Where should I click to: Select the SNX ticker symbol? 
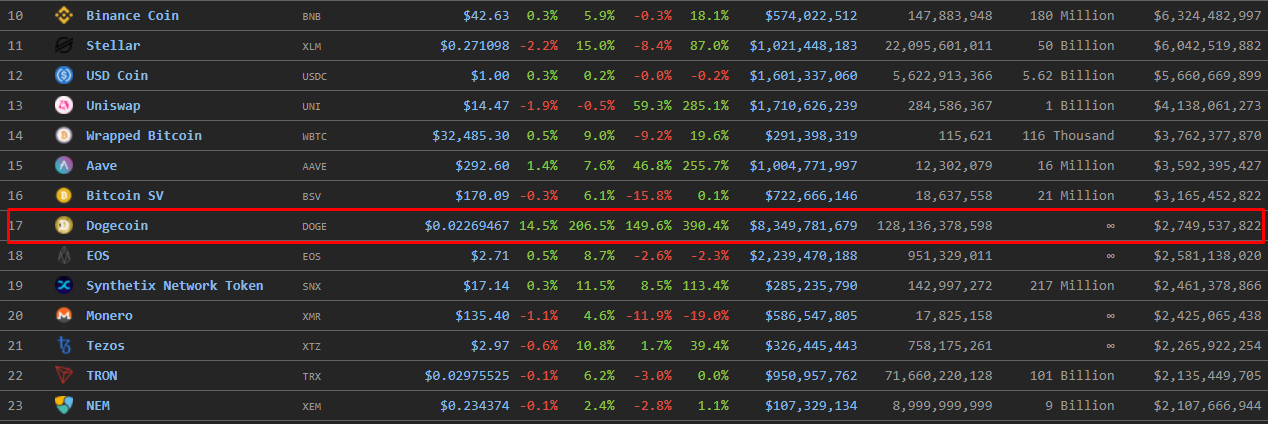pos(311,287)
